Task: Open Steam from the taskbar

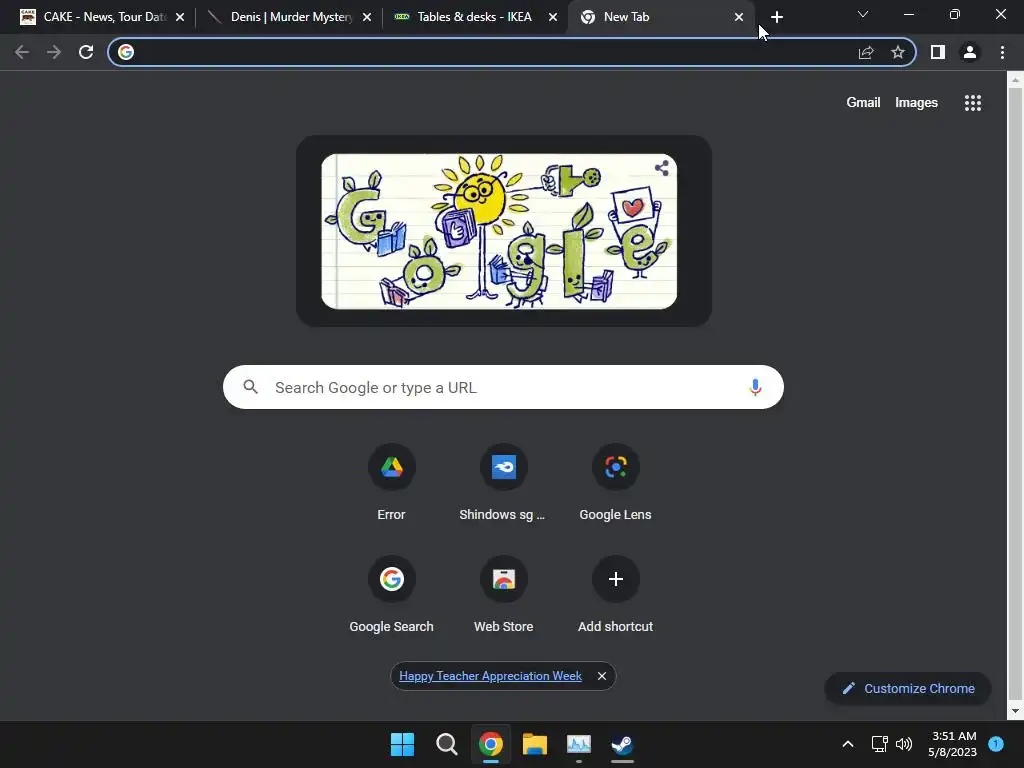Action: [622, 744]
